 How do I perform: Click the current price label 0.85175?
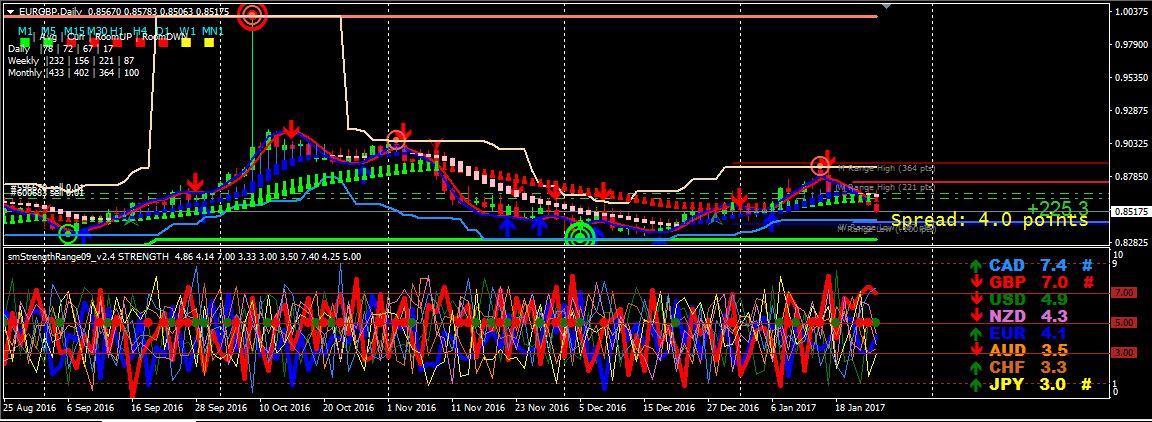pos(1130,212)
